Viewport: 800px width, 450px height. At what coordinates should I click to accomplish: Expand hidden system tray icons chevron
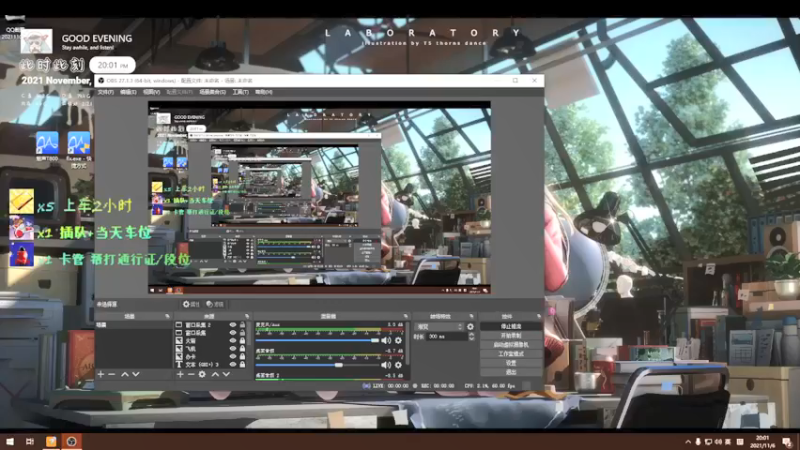click(688, 442)
